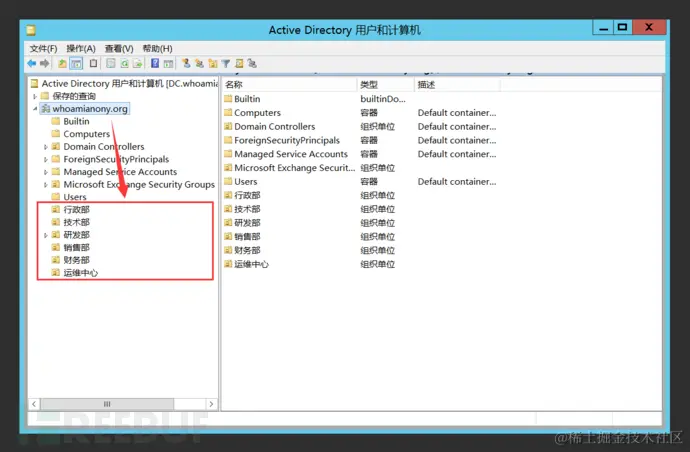The height and width of the screenshot is (452, 690).
Task: Click the gray Forward arrow in the toolbar
Action: coord(44,64)
